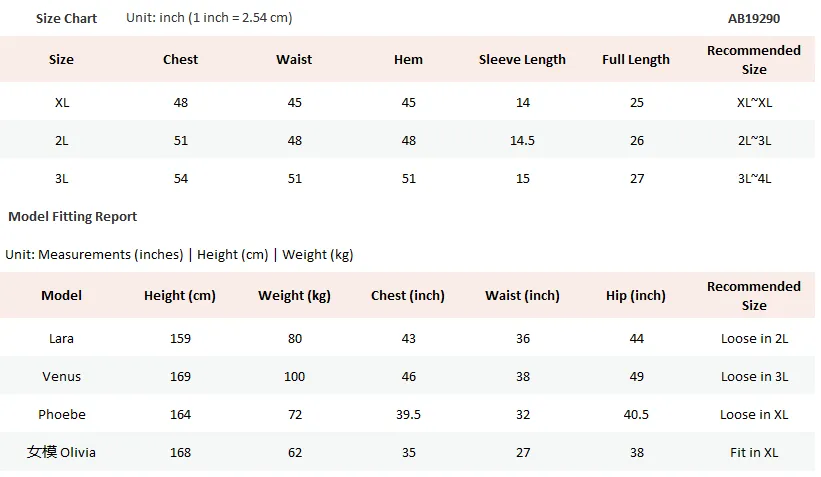The image size is (821, 477).
Task: Select model Phoebe in the table
Action: (62, 415)
